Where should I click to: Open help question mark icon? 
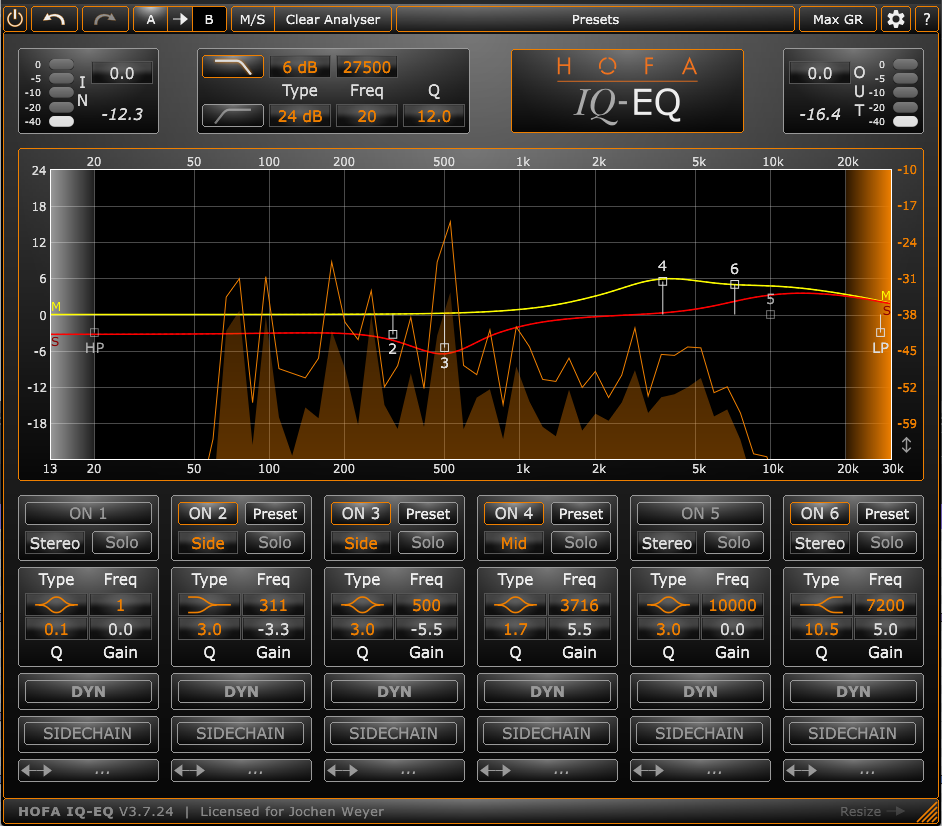pos(926,19)
